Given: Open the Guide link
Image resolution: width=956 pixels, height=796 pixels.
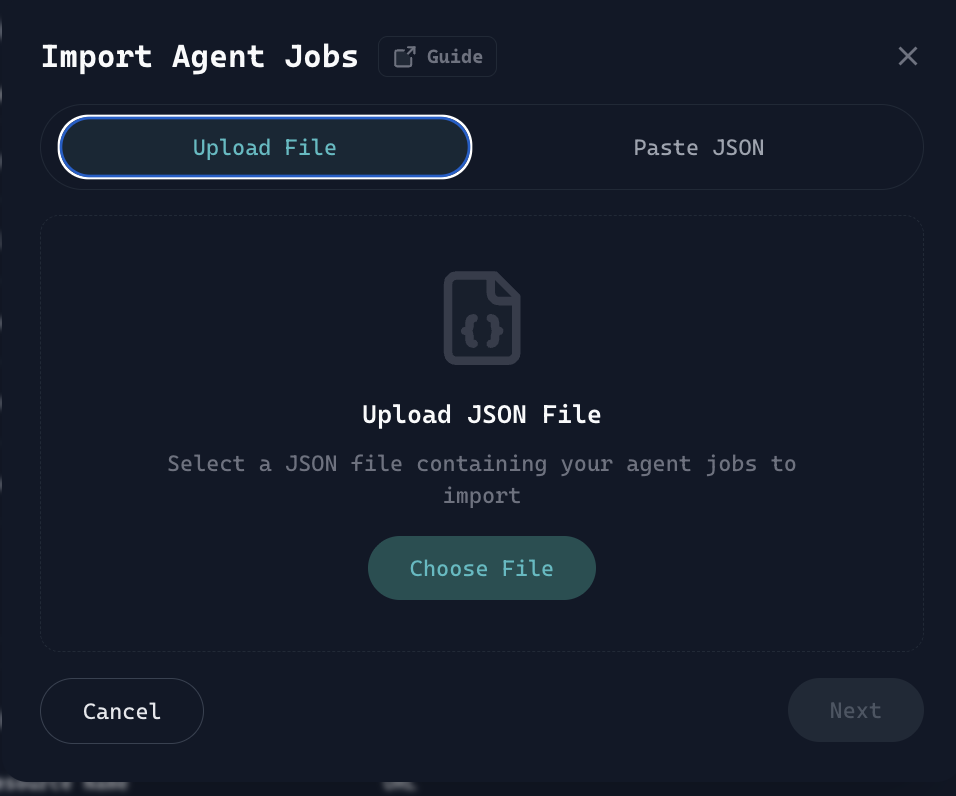Looking at the screenshot, I should point(437,57).
